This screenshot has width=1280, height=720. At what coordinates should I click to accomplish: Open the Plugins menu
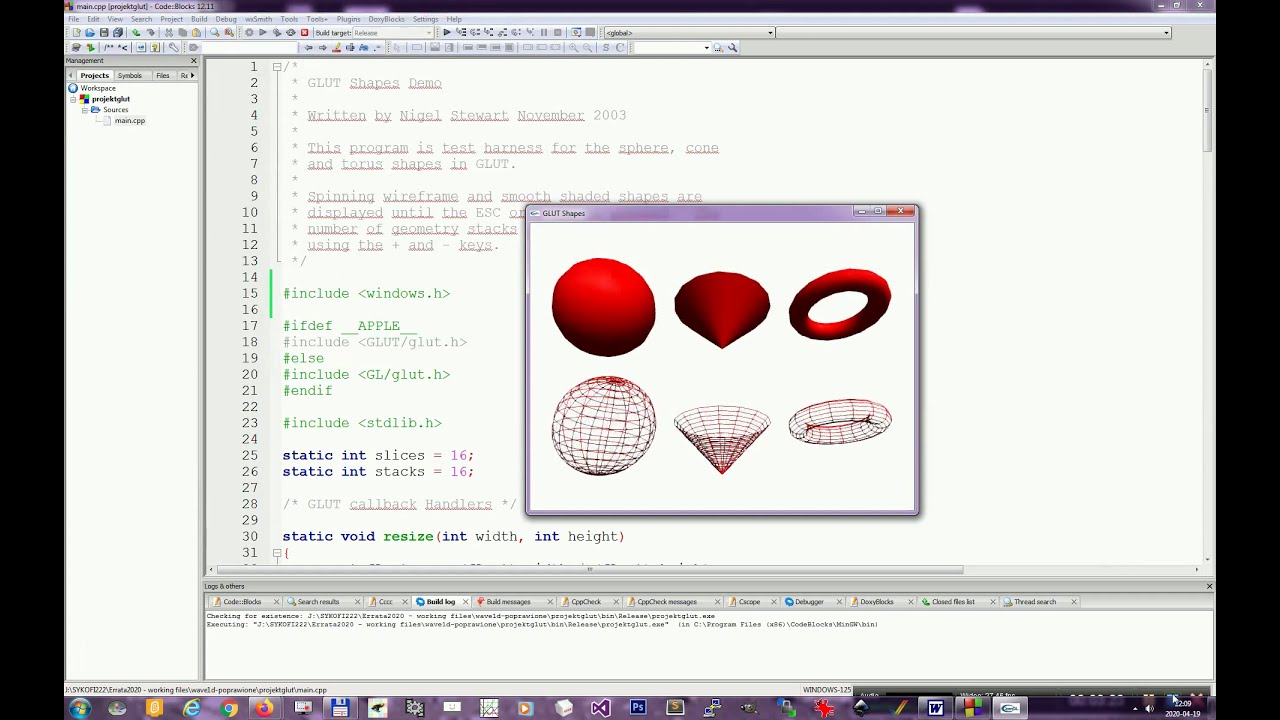click(x=348, y=19)
